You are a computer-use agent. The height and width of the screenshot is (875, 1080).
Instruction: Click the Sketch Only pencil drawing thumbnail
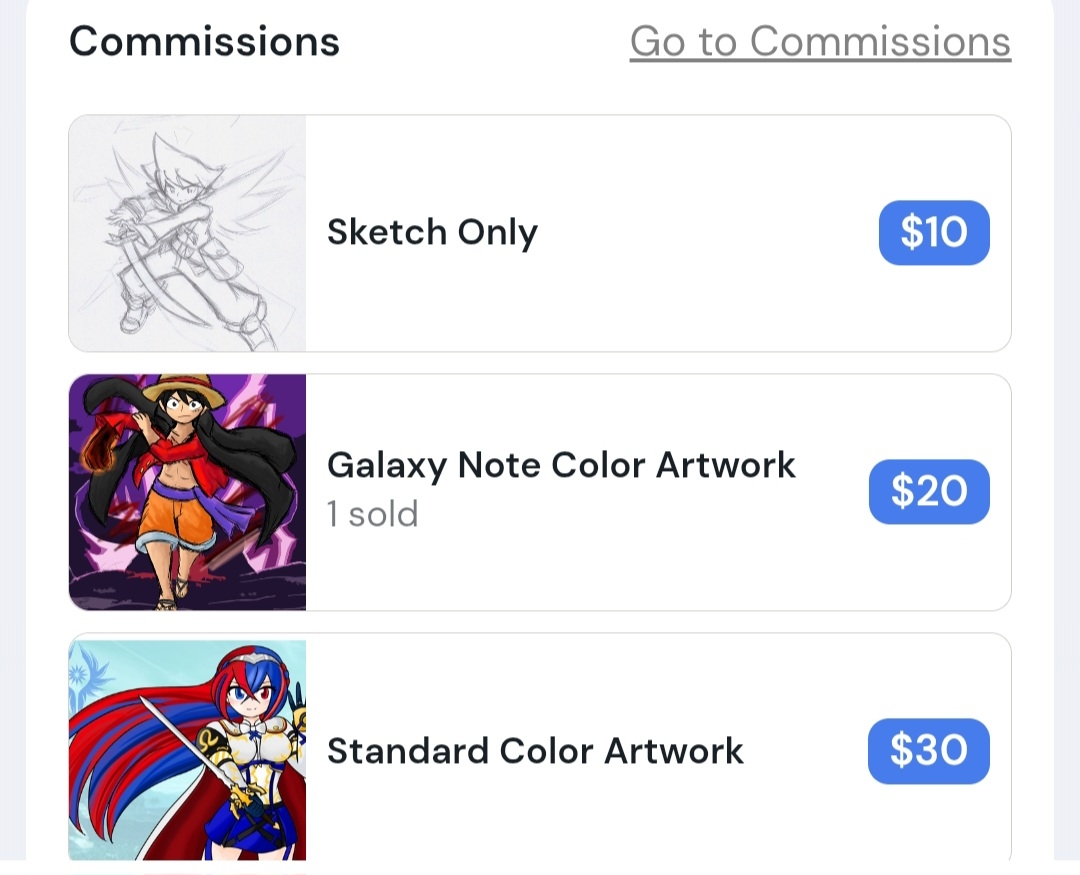click(187, 233)
